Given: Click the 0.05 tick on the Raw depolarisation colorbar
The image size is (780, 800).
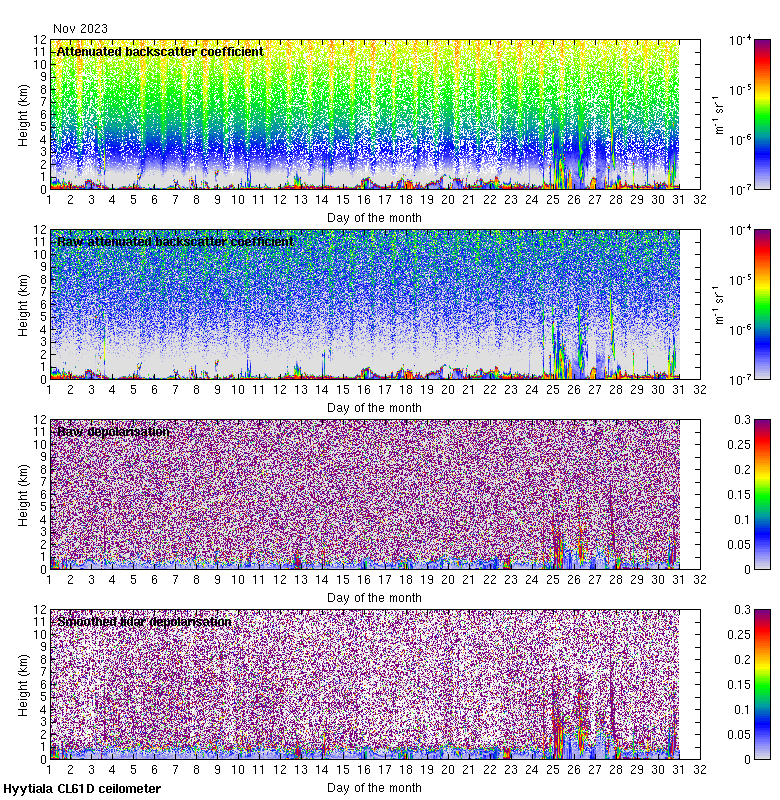Looking at the screenshot, I should pos(739,544).
